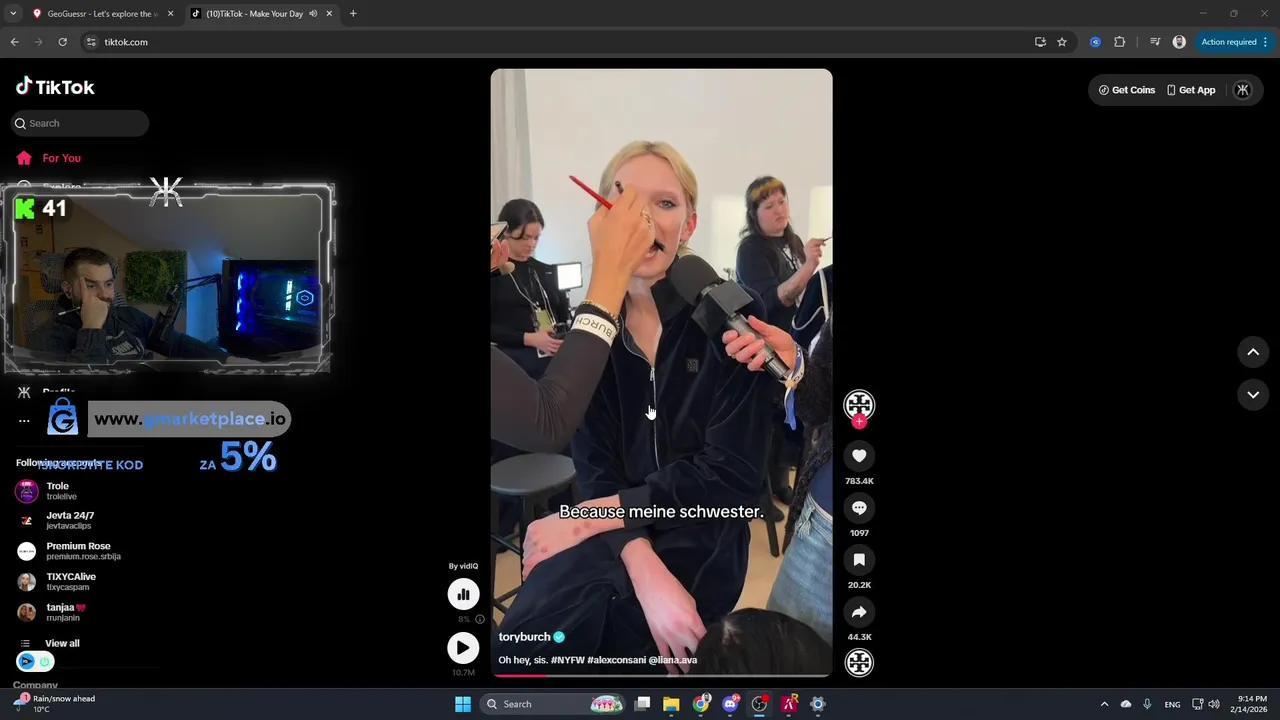Follow toryburch with the red plus badge
This screenshot has width=1280, height=720.
(x=859, y=422)
